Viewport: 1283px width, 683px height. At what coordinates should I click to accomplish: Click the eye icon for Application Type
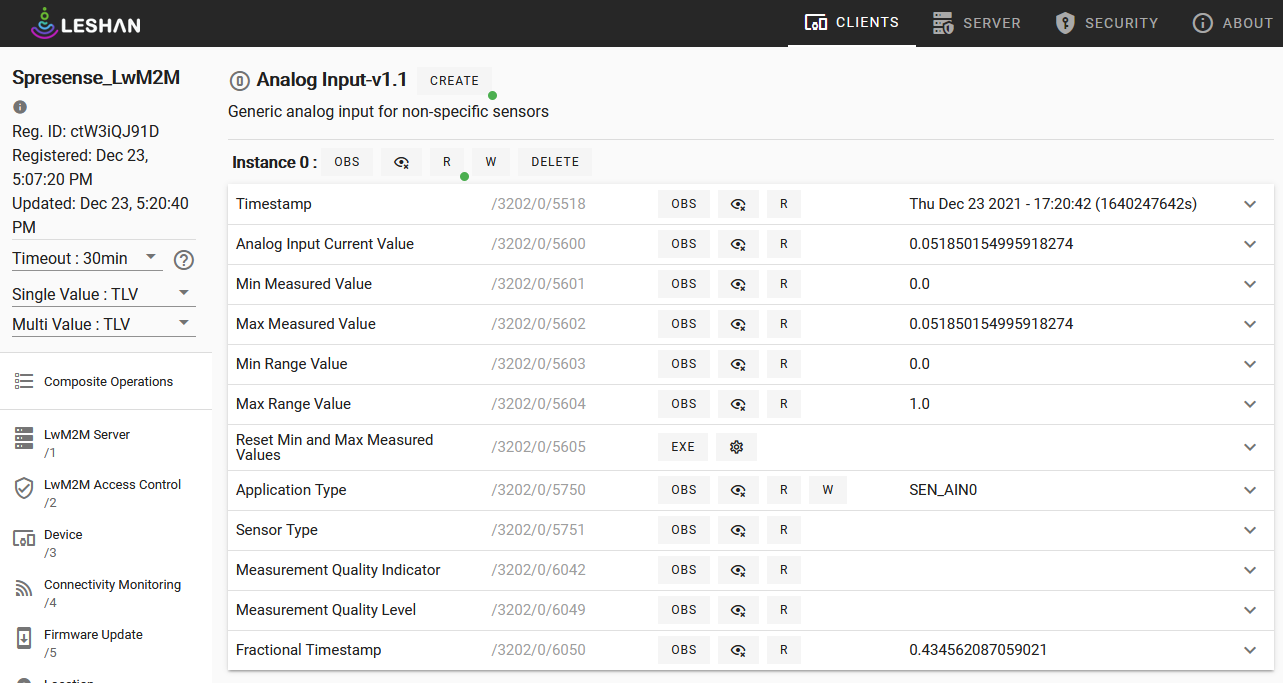738,490
